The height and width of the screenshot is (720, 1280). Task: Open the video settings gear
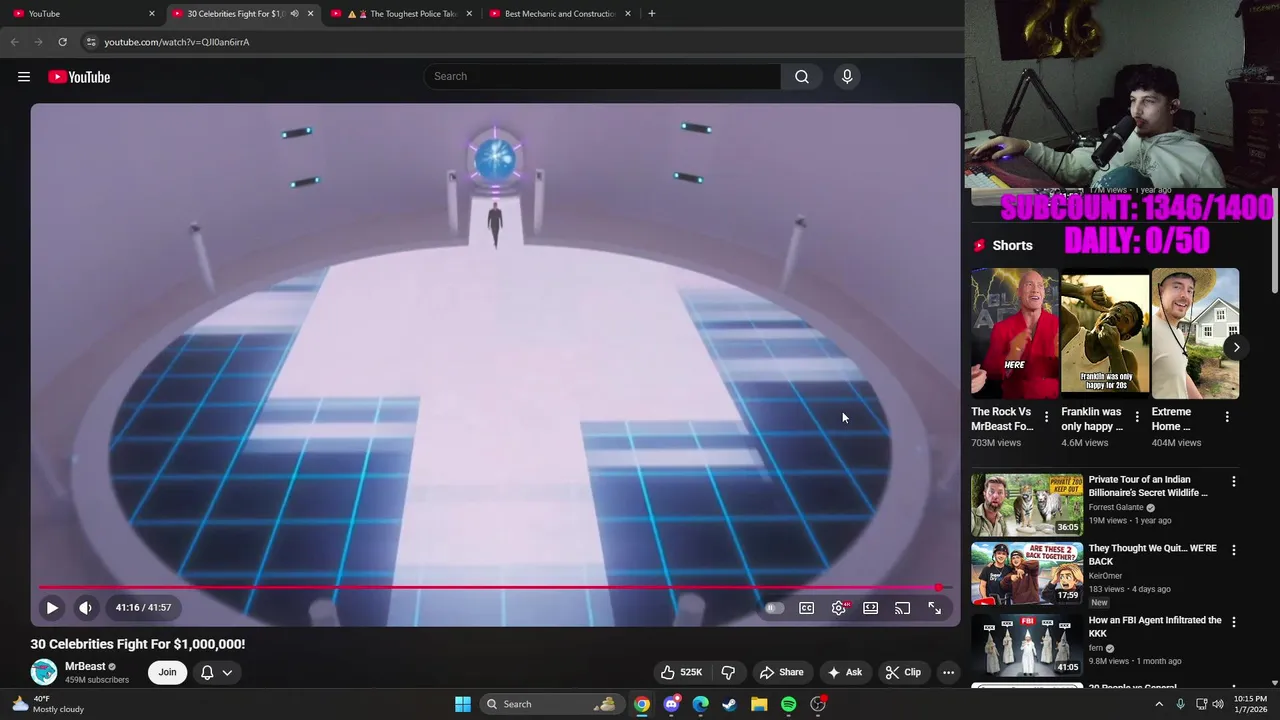839,608
